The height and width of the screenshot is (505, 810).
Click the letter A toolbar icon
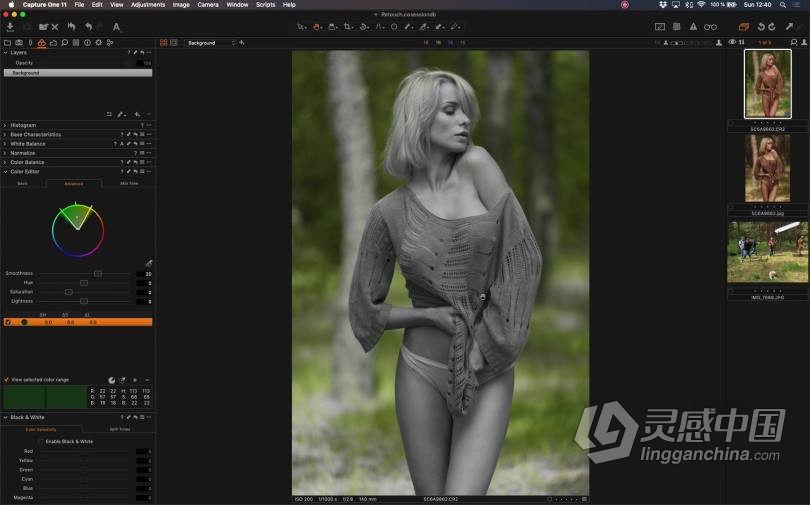point(116,27)
